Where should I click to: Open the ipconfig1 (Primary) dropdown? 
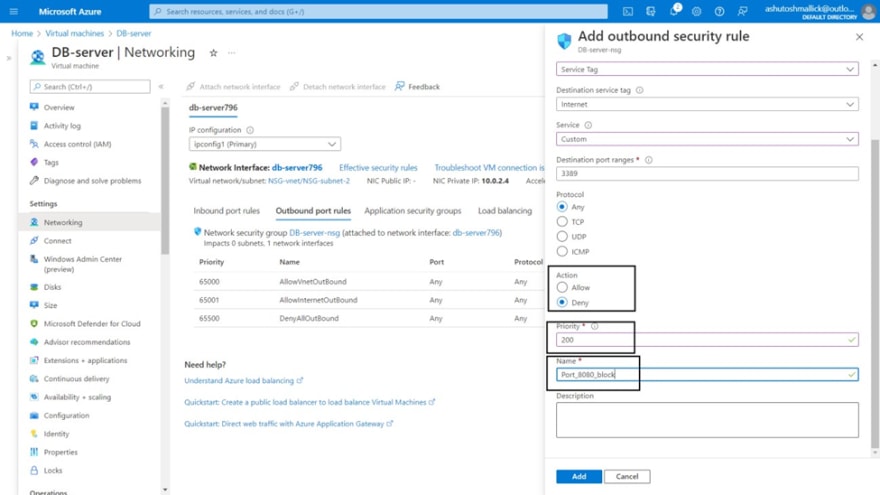(264, 144)
